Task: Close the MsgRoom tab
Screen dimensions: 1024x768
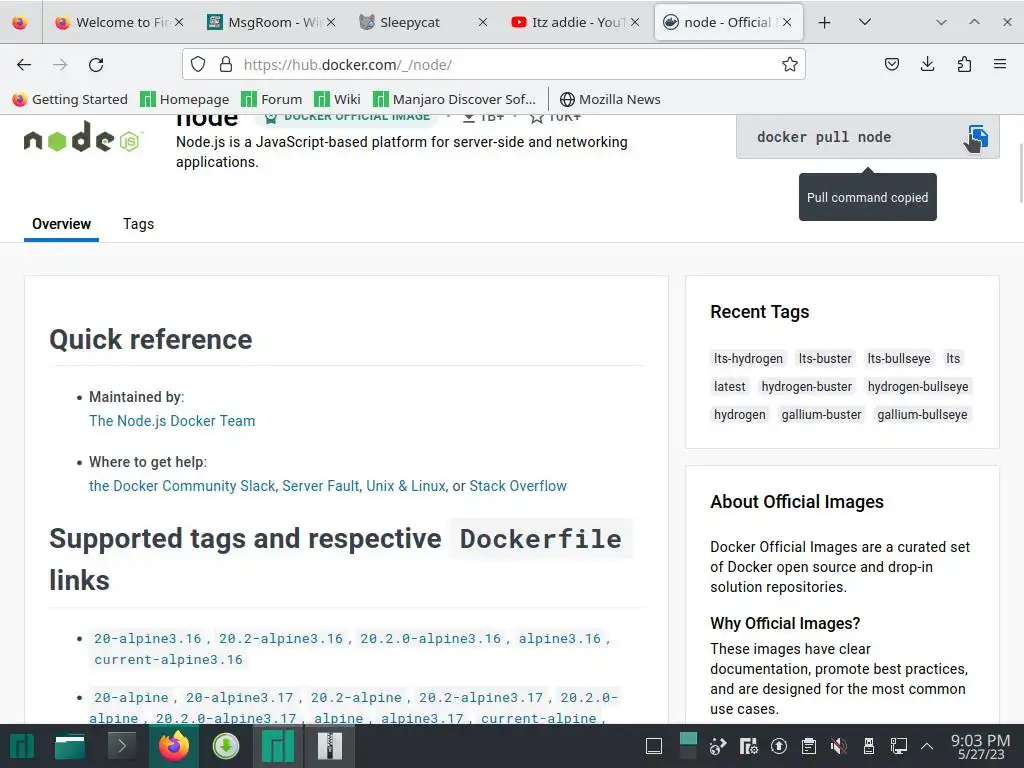Action: pyautogui.click(x=331, y=22)
